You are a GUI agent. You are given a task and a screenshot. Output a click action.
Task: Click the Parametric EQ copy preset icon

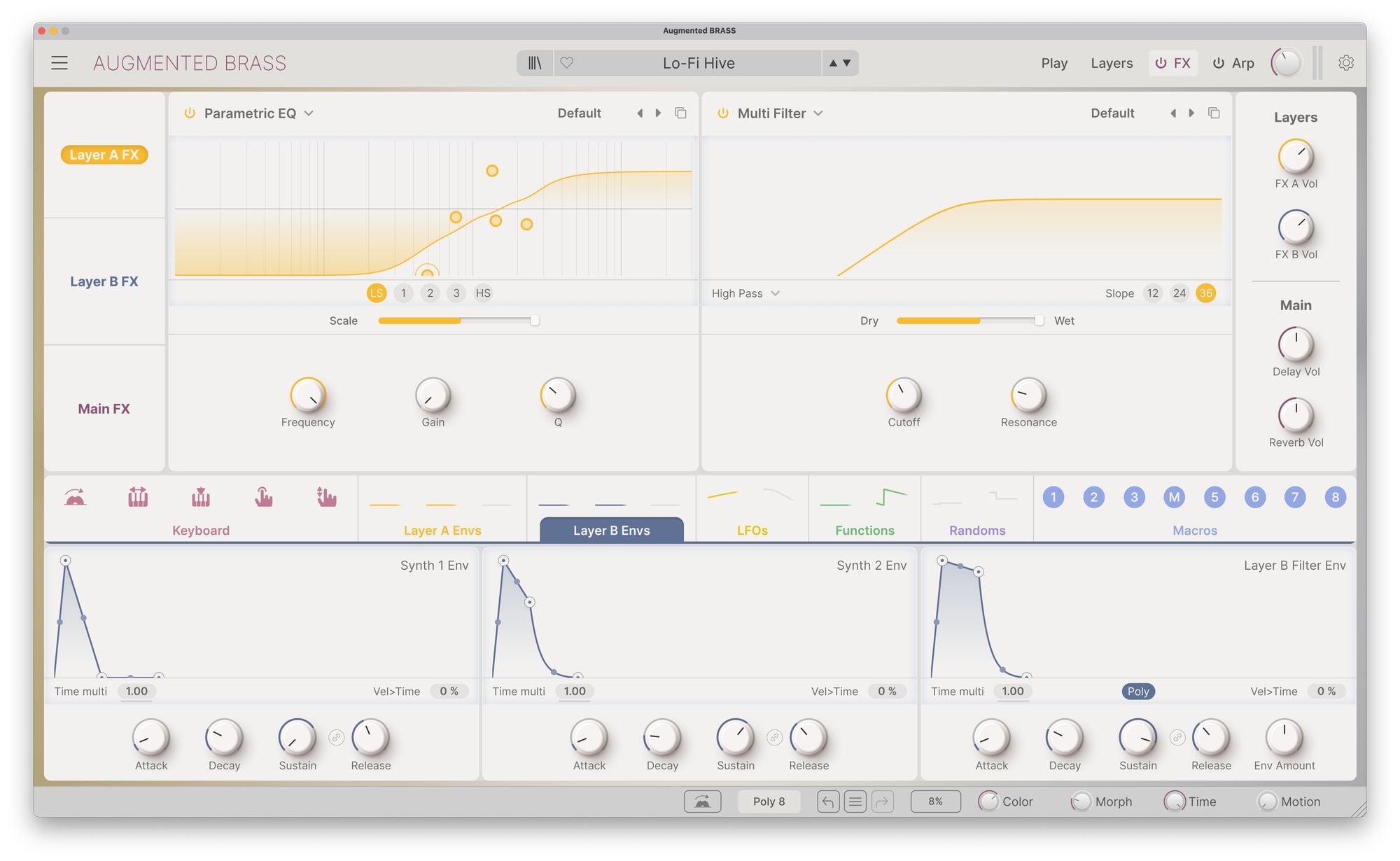pos(680,113)
